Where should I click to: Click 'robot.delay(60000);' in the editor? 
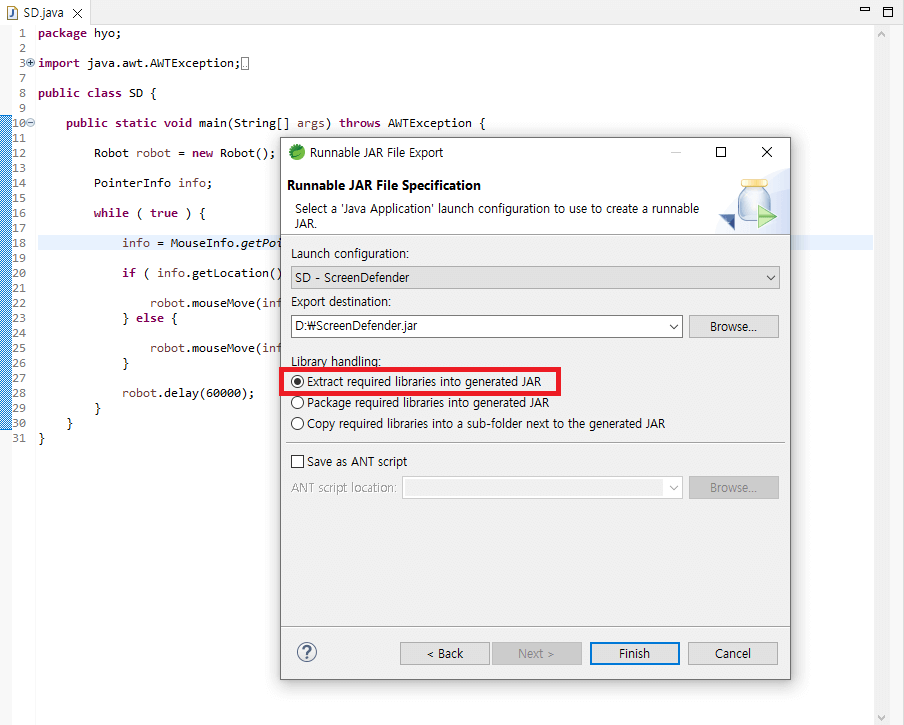188,393
